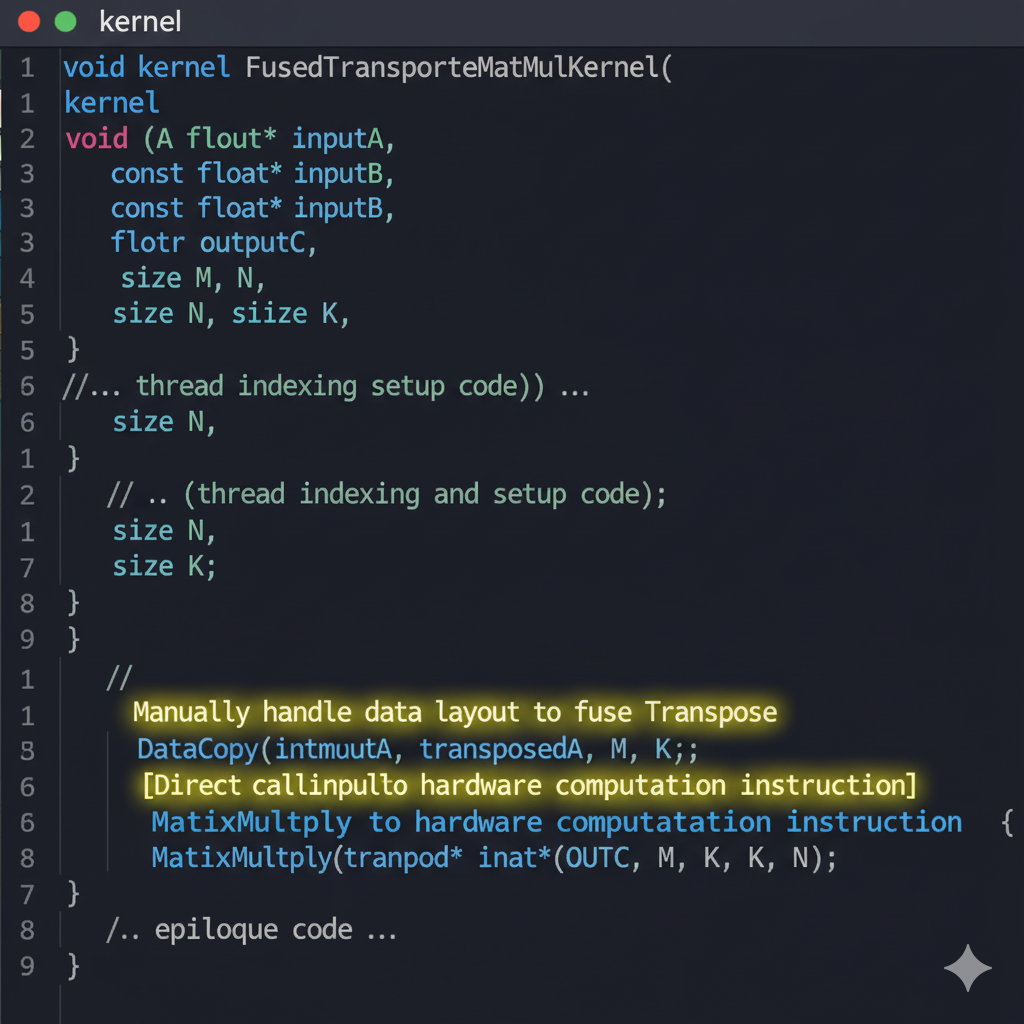This screenshot has width=1024, height=1024.
Task: Click comment "(thread indexing and setup code);"
Action: [x=424, y=494]
